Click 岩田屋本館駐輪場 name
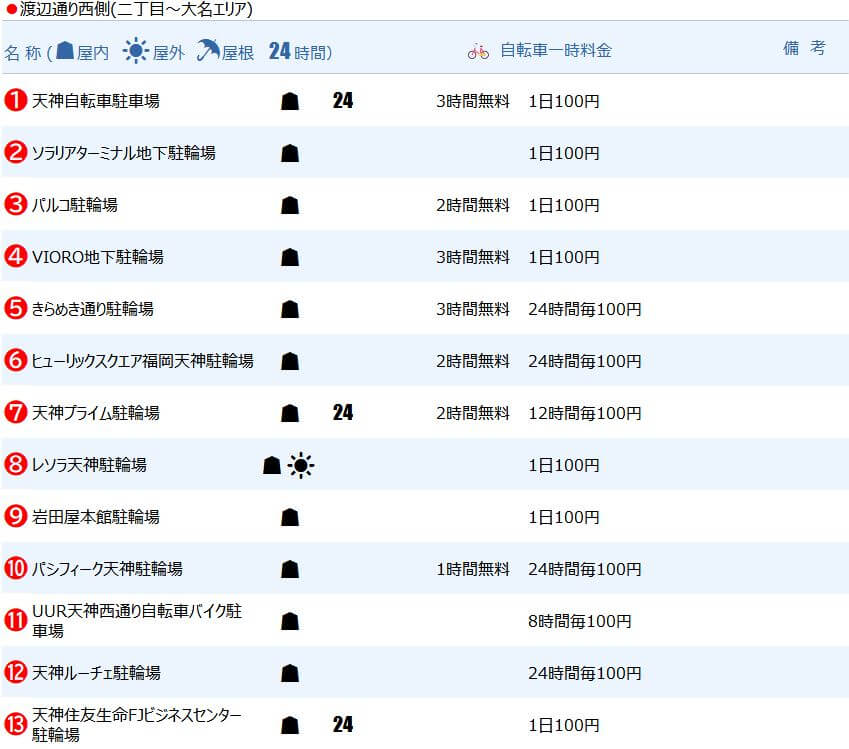This screenshot has height=749, width=849. click(x=96, y=517)
